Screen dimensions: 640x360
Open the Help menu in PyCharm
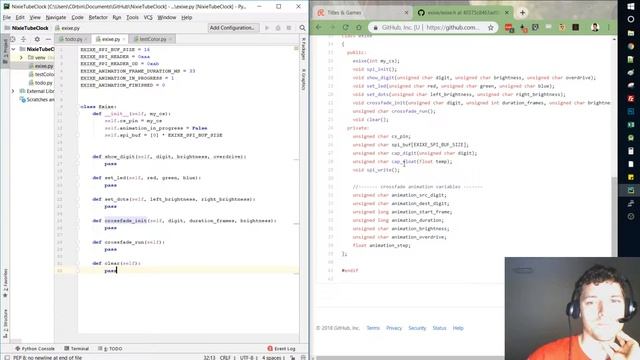(187, 18)
